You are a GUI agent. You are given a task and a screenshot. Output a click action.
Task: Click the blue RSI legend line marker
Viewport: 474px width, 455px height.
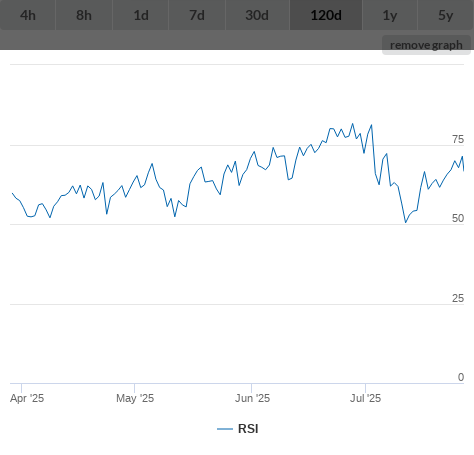(225, 429)
